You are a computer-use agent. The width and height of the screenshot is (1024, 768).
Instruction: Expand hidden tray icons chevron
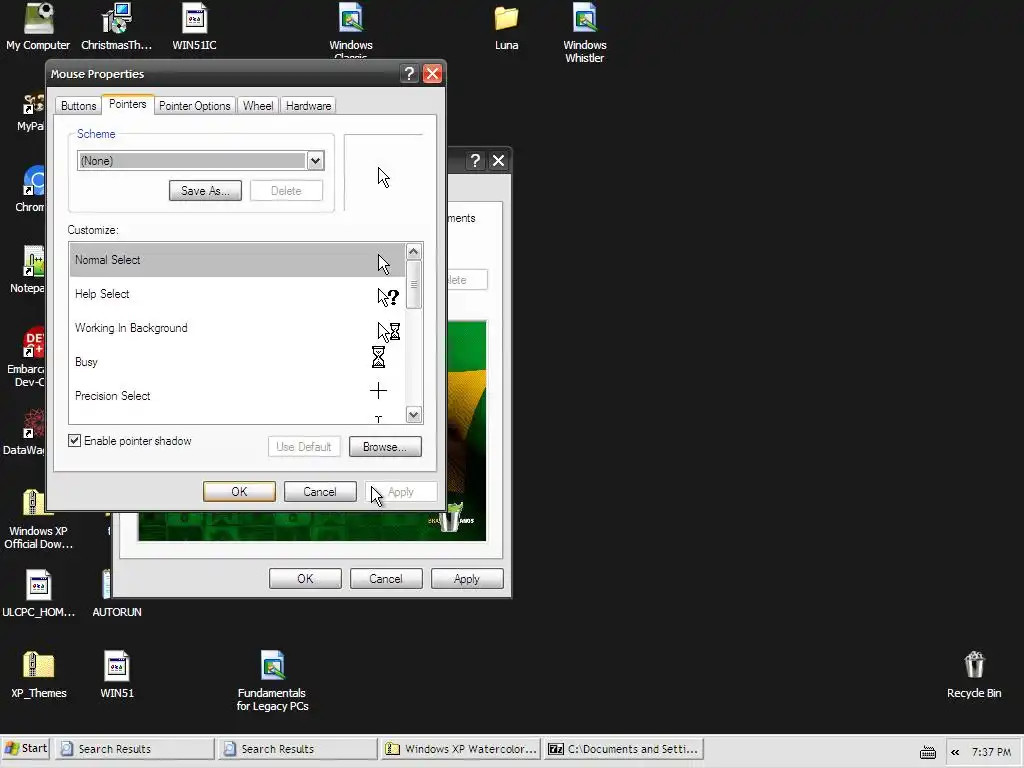(x=955, y=752)
